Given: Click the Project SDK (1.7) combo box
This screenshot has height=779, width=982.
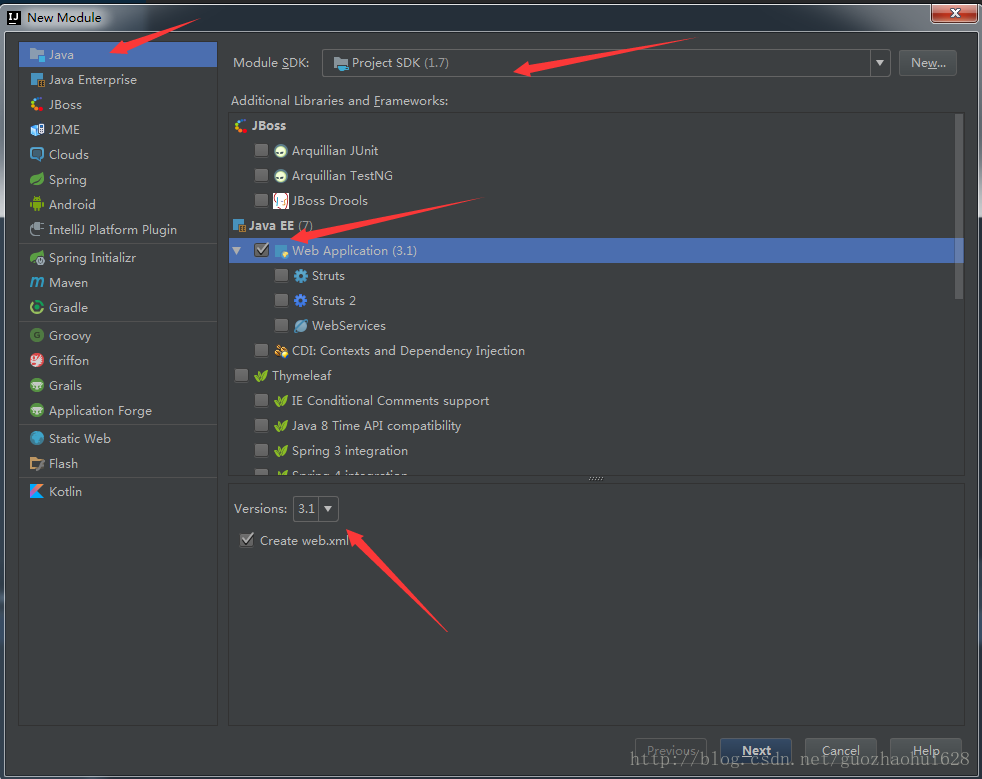Looking at the screenshot, I should click(x=606, y=63).
